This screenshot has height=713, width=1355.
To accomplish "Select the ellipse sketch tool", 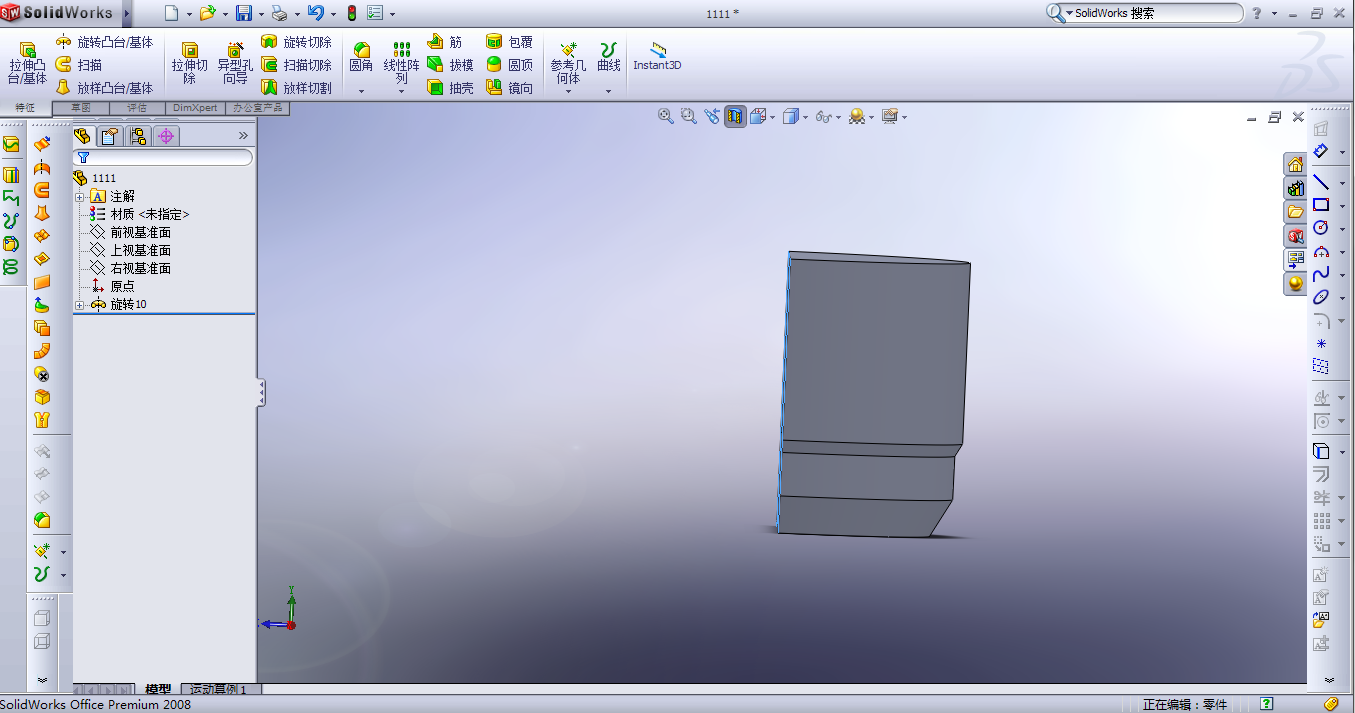I will [x=1321, y=297].
